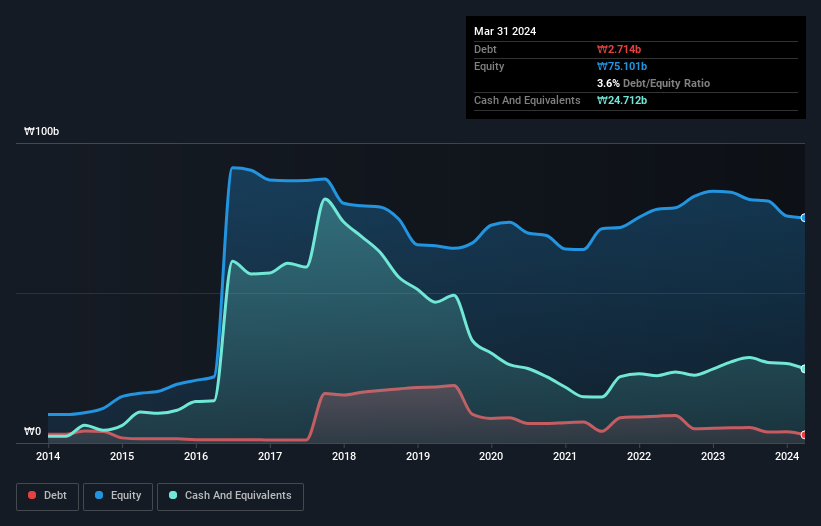Click the red Debt legend dot
This screenshot has width=821, height=526.
click(x=32, y=495)
